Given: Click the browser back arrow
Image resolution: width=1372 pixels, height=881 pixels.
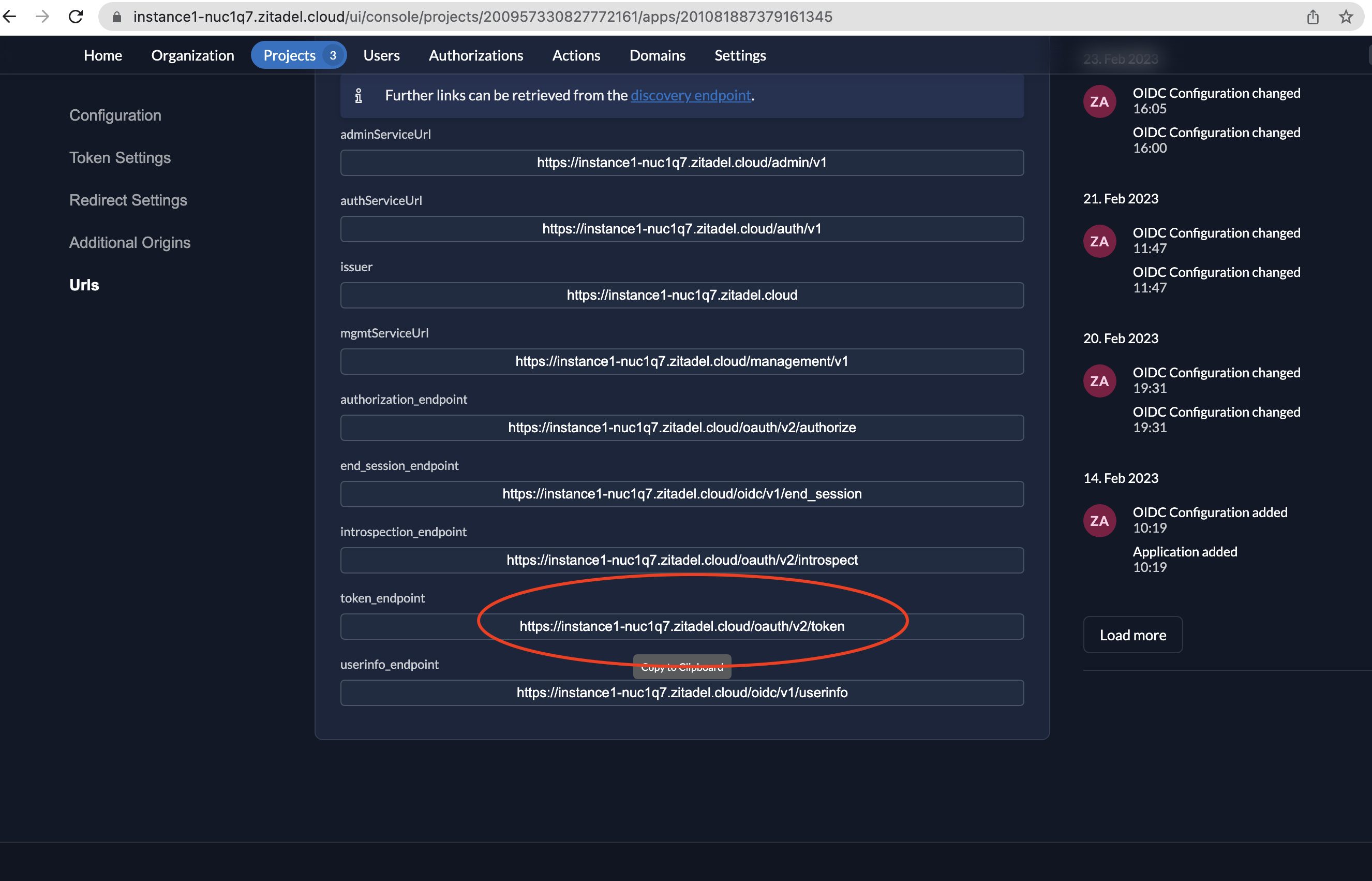Looking at the screenshot, I should [x=10, y=17].
